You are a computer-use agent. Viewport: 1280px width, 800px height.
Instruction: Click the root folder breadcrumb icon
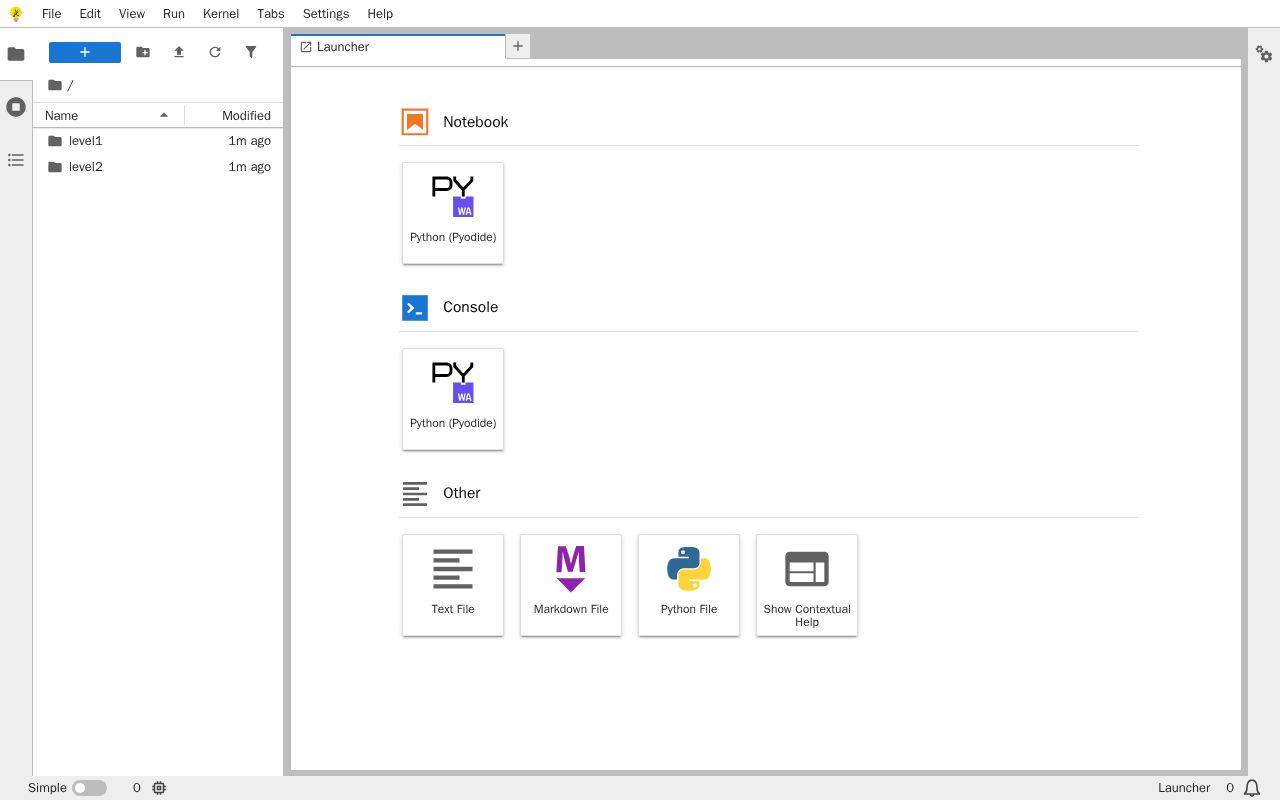click(x=55, y=85)
